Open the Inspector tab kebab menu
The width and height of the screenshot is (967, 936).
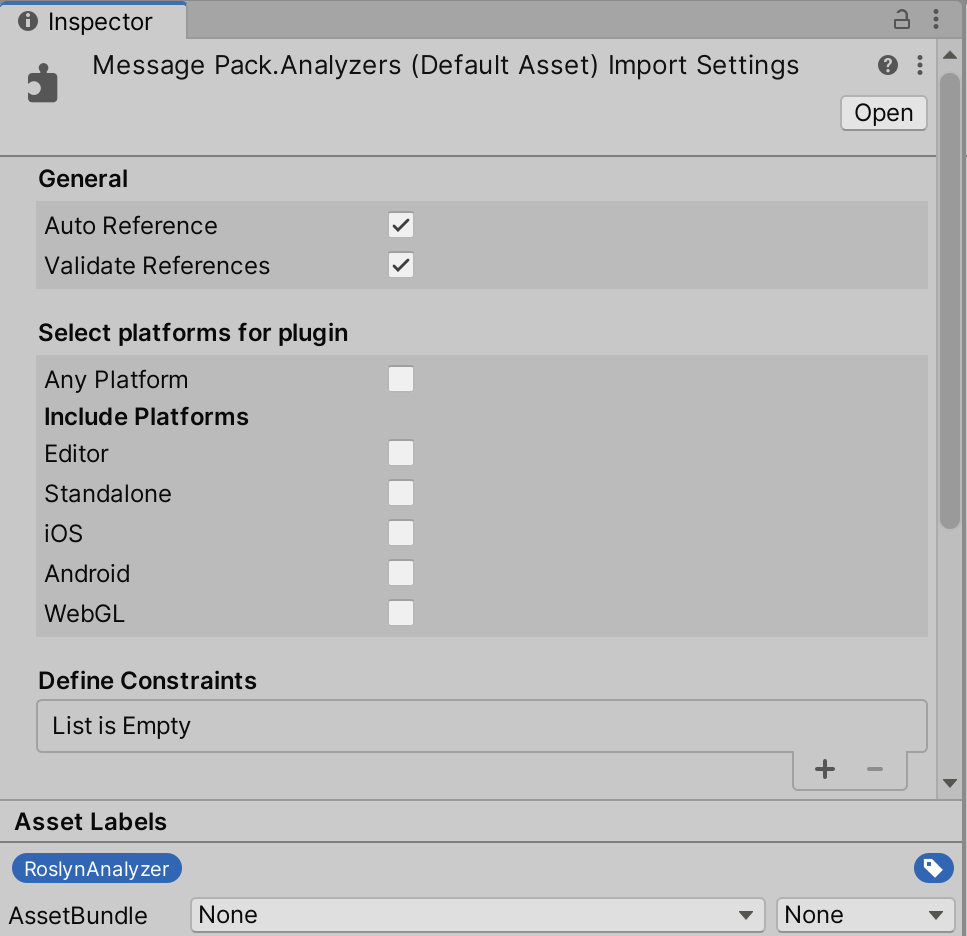pyautogui.click(x=936, y=20)
